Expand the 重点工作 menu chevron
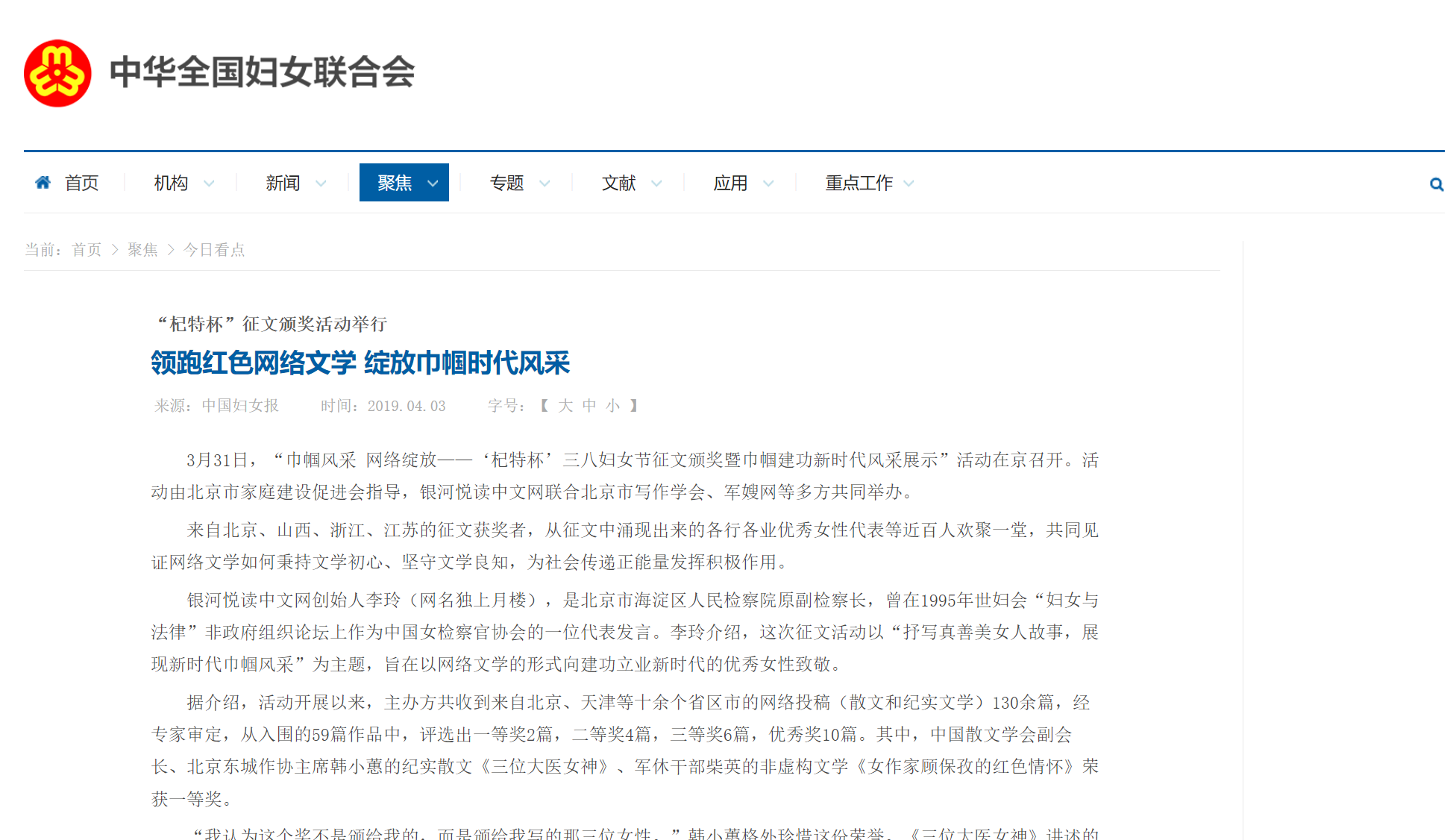 [909, 184]
